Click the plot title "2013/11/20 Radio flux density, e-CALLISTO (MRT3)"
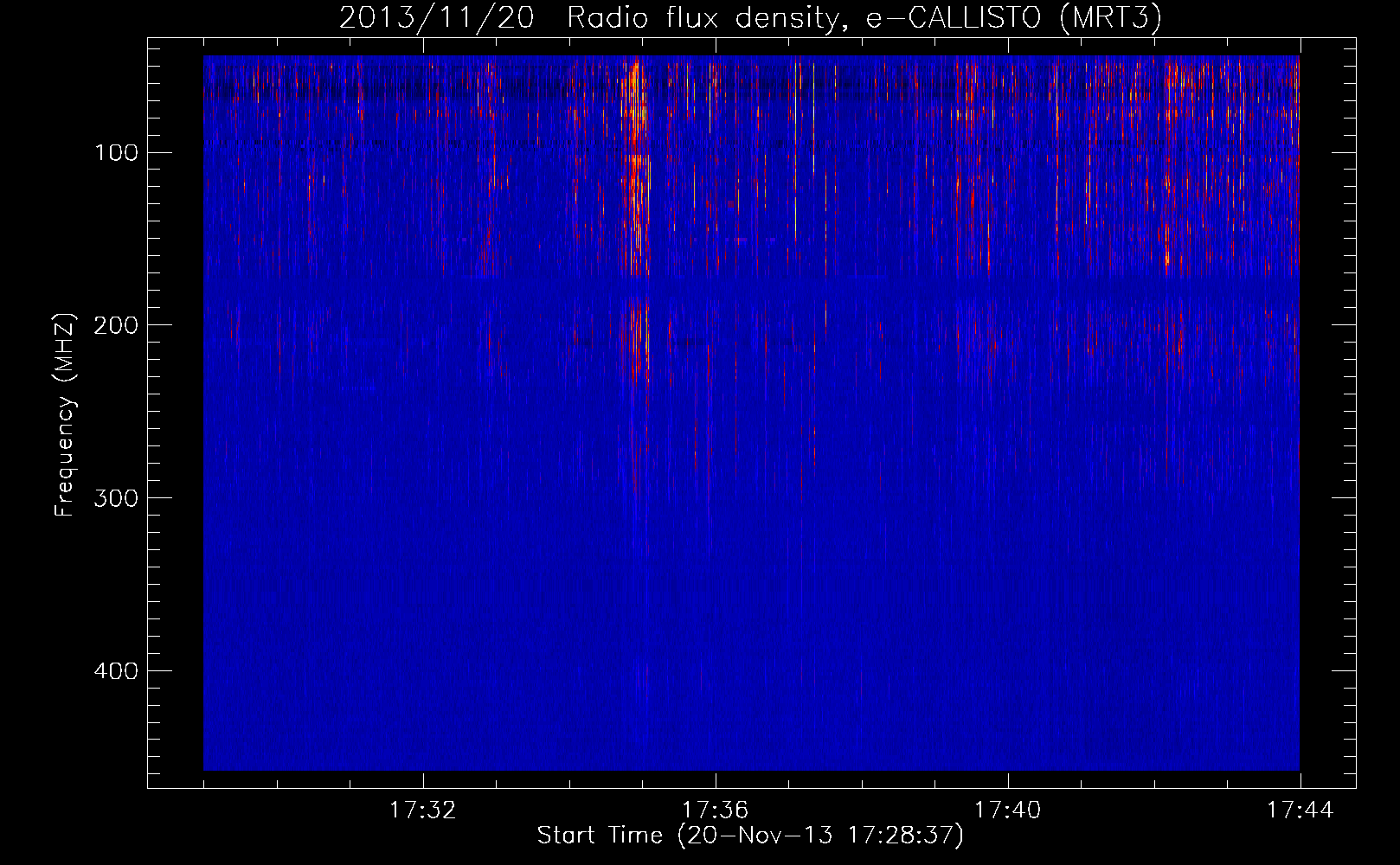1400x865 pixels. point(750,17)
